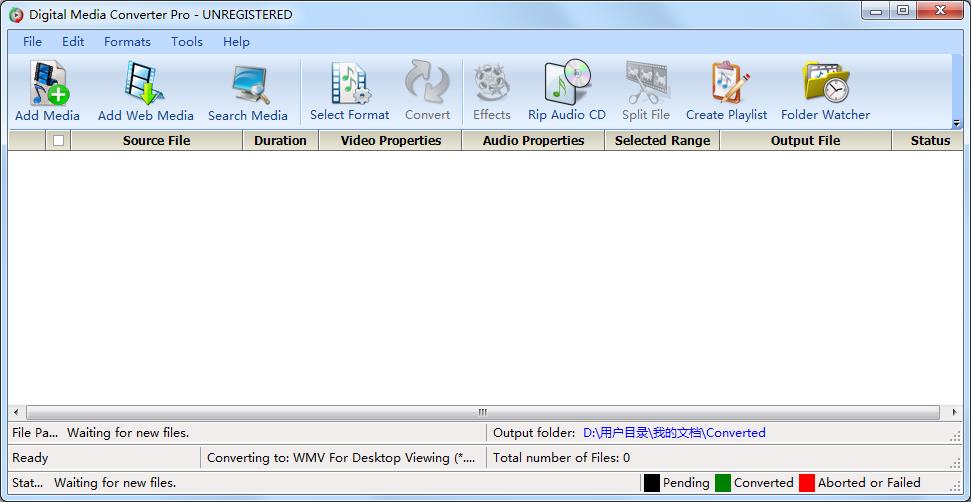Toggle the select-all checkbox in the list header
The width and height of the screenshot is (971, 502).
pos(58,141)
